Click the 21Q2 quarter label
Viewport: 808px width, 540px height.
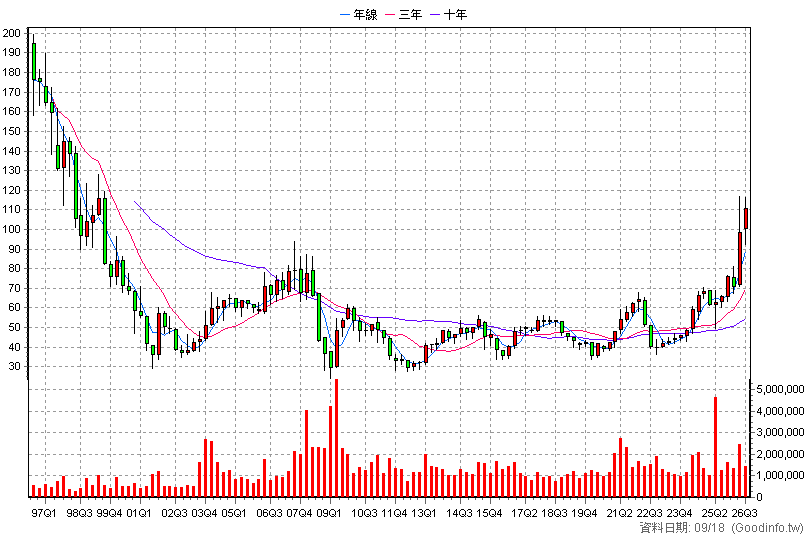[x=619, y=513]
